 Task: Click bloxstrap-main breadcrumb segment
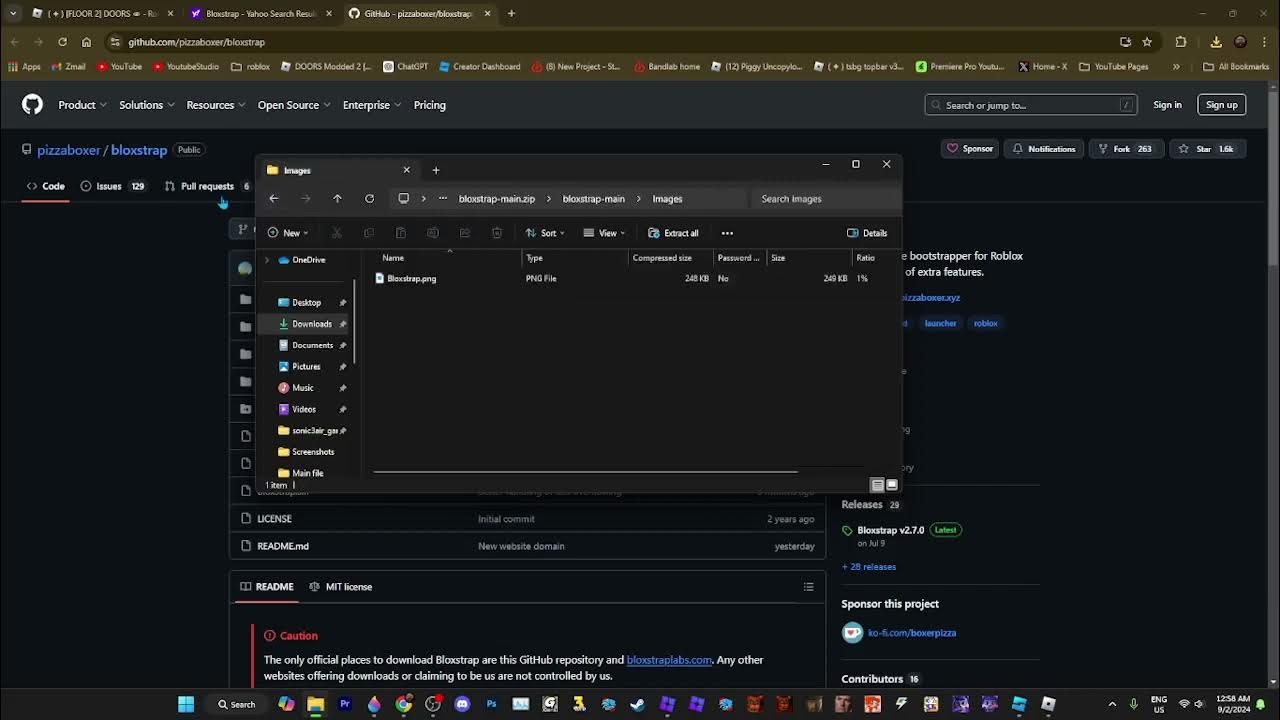coord(593,198)
